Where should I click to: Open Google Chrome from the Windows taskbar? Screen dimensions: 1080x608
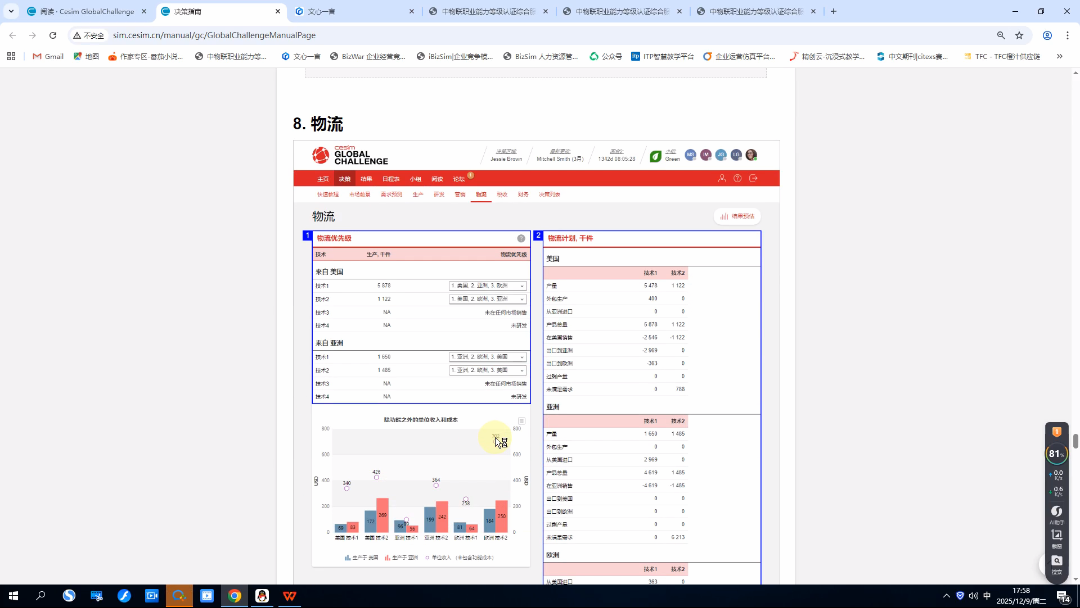(234, 596)
